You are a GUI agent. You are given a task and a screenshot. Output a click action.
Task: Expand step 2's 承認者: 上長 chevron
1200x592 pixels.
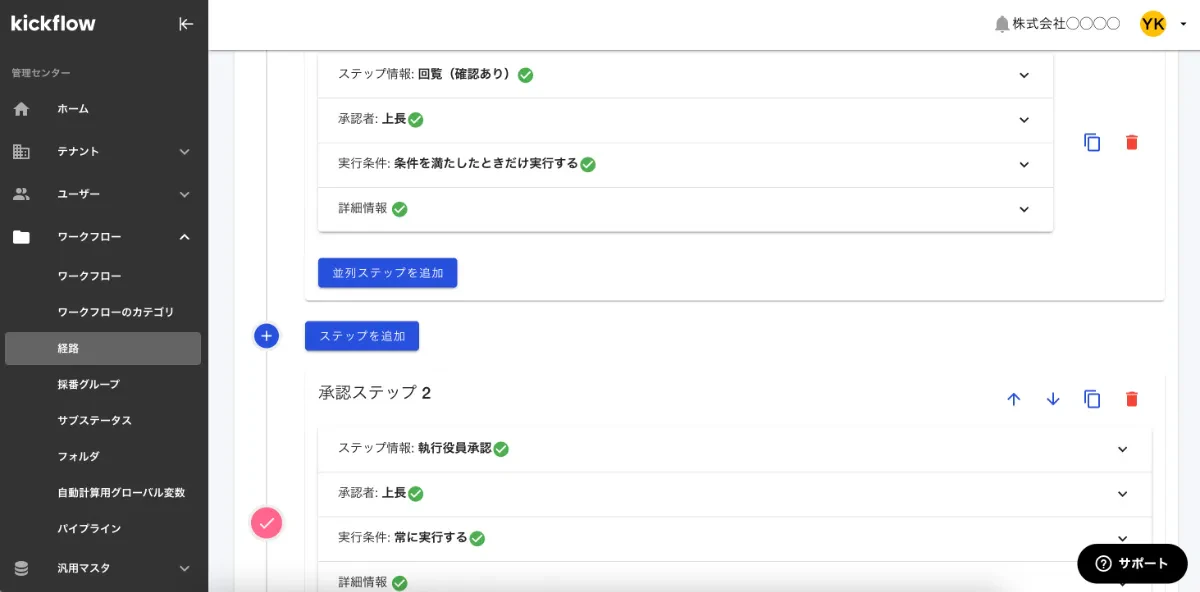(x=1122, y=494)
